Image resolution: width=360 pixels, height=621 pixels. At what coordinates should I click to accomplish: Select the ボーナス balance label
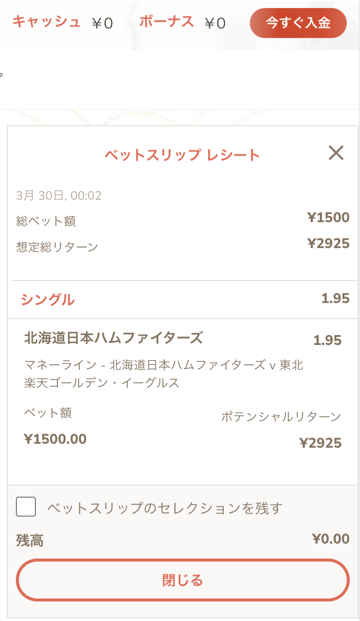tap(167, 22)
